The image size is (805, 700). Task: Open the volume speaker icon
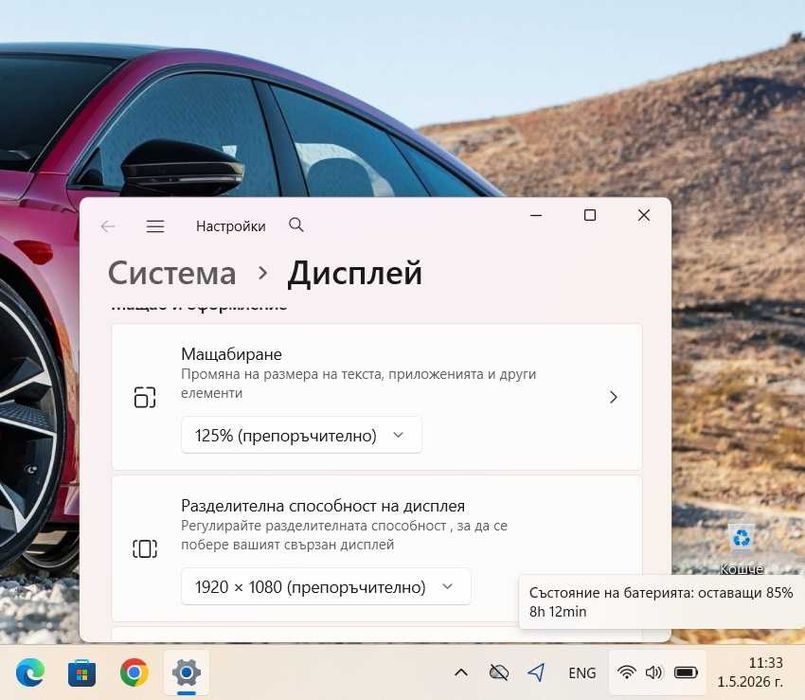point(654,672)
